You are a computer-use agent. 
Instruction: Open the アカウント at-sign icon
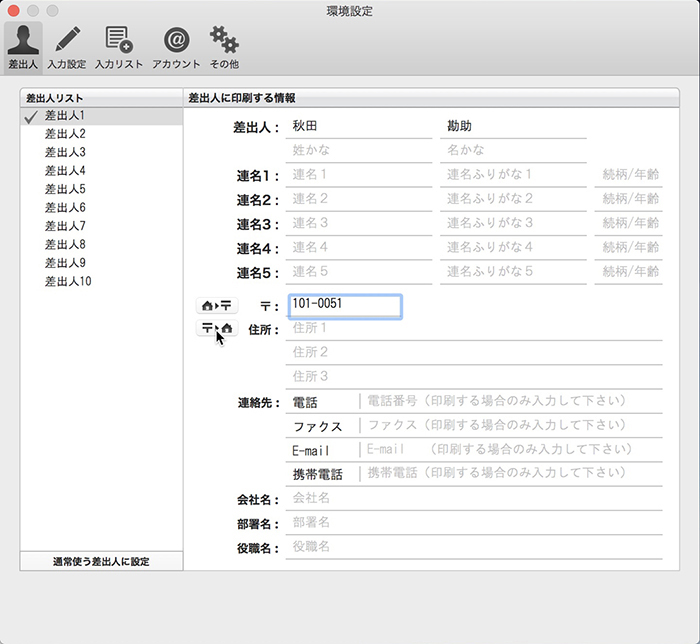click(x=176, y=47)
